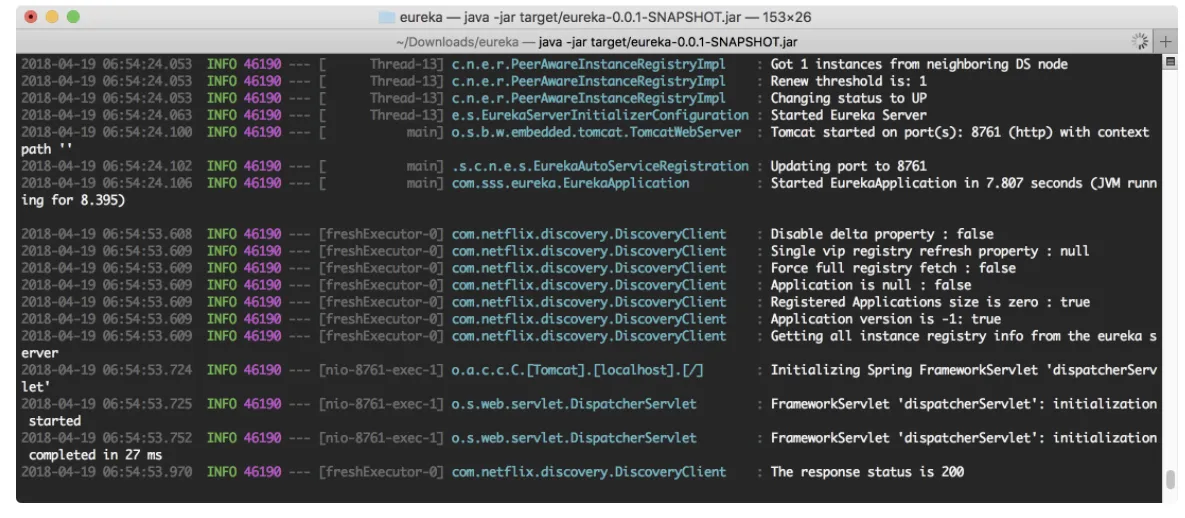
Task: Click the wrapped text 'ing for 8.395)'
Action: point(73,200)
